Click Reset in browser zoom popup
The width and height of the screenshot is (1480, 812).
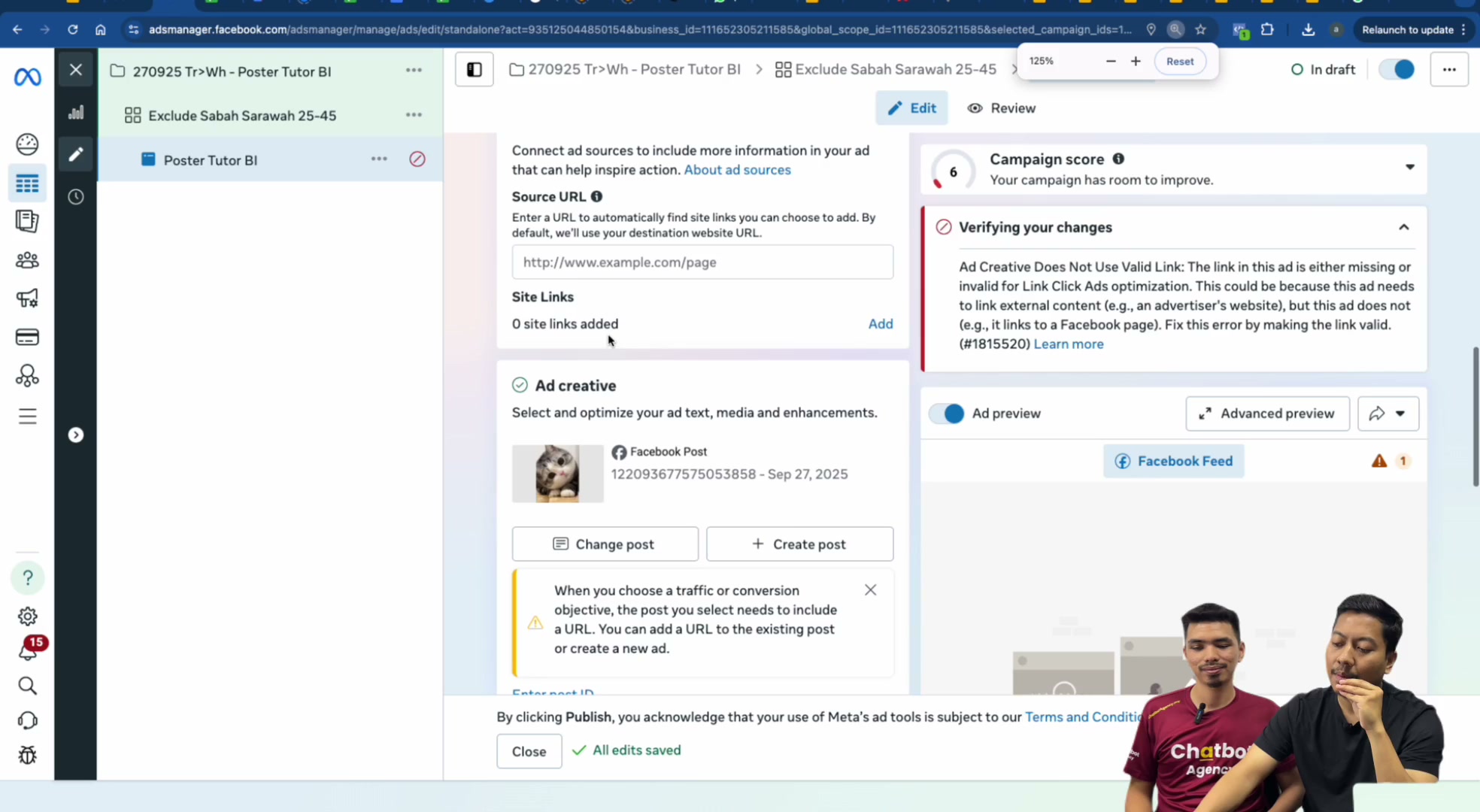coord(1179,62)
